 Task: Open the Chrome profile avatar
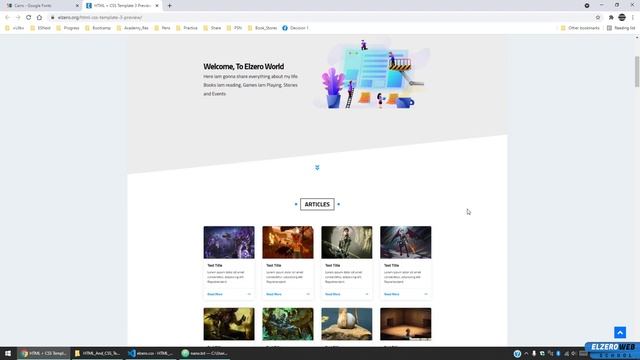point(622,18)
